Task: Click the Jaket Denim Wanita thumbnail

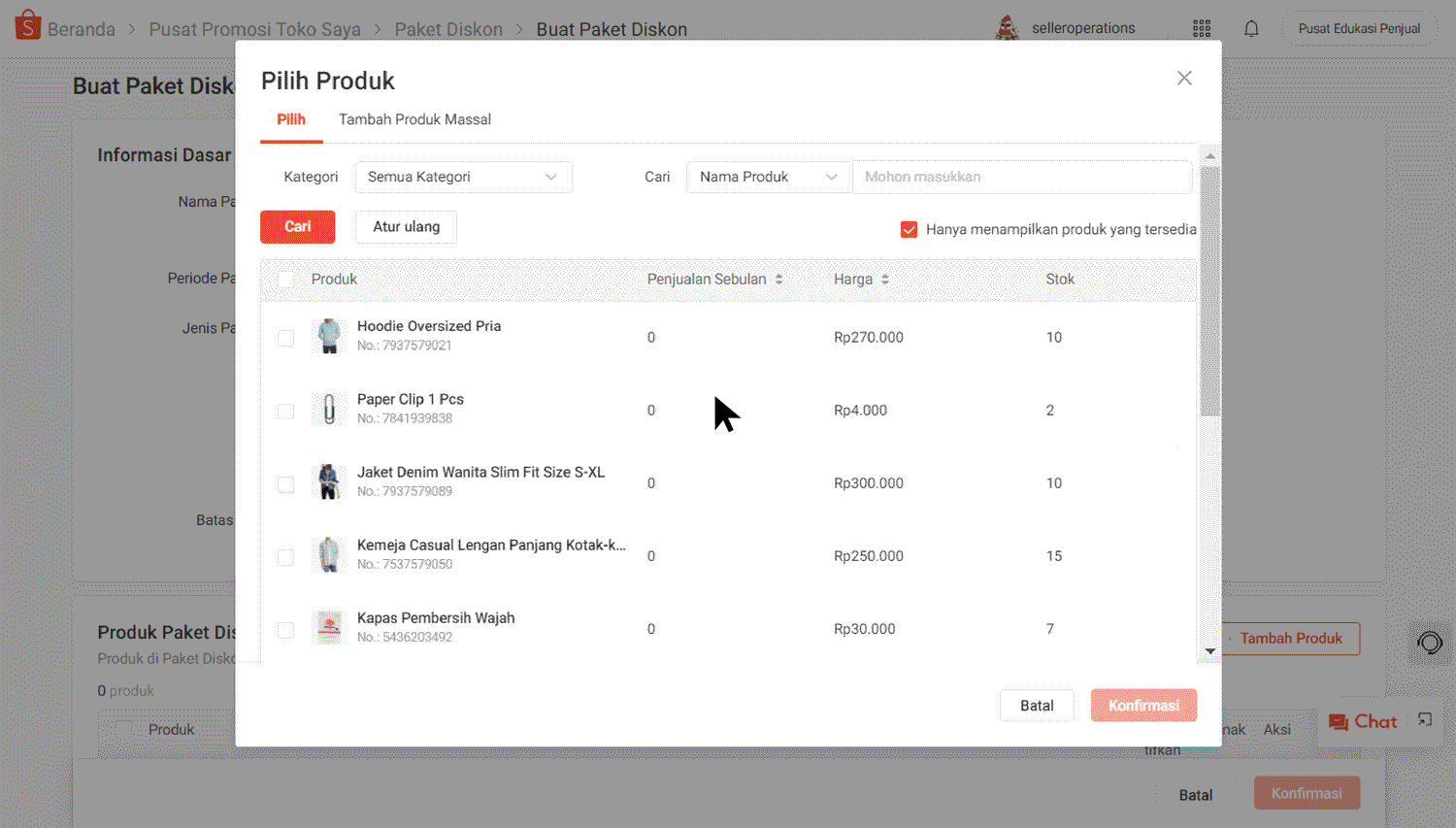Action: click(329, 482)
